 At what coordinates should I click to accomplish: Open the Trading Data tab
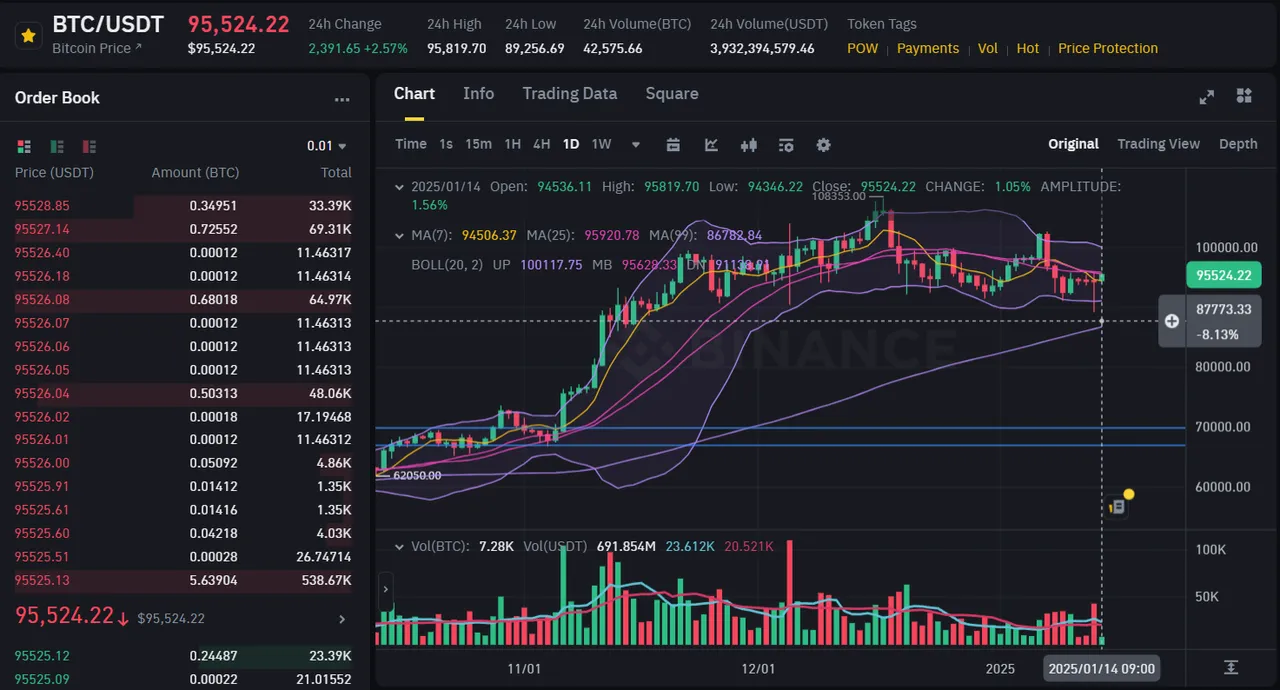[x=570, y=93]
